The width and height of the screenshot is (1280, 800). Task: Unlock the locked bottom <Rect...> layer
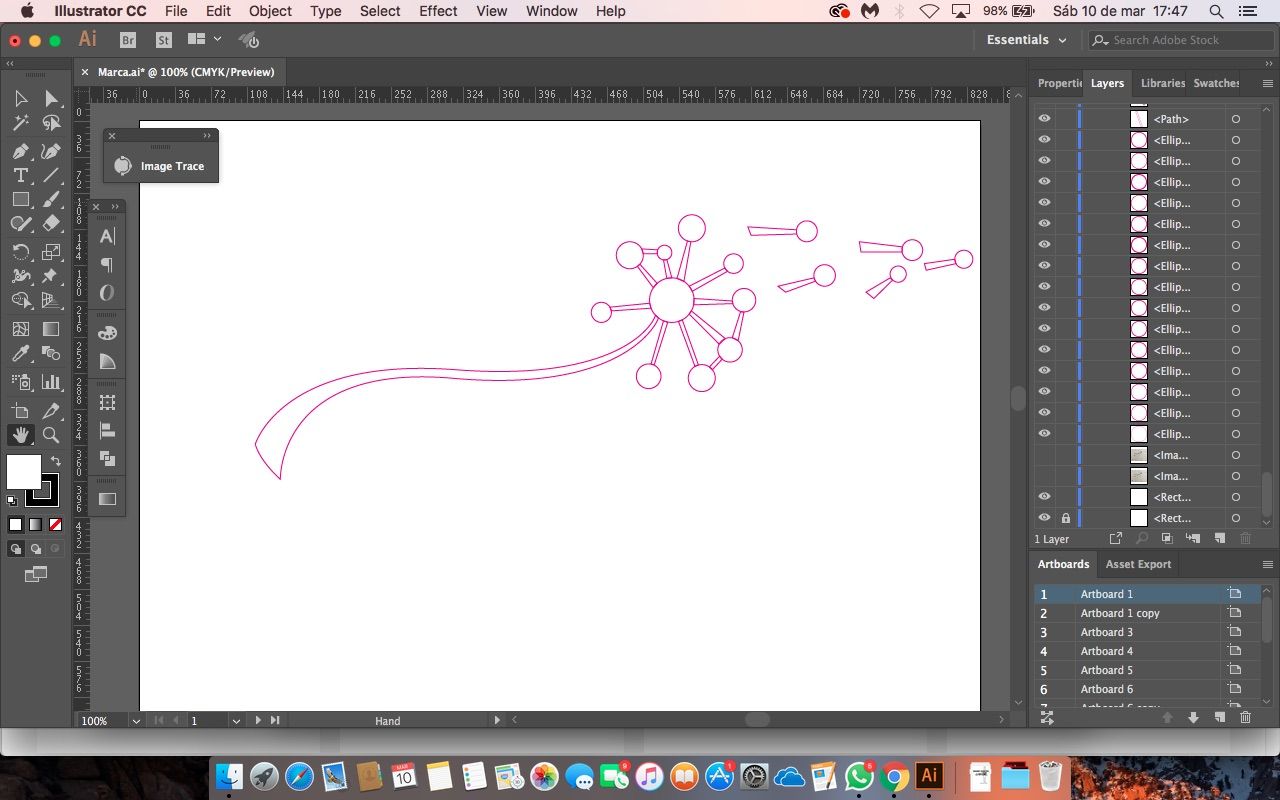tap(1065, 518)
